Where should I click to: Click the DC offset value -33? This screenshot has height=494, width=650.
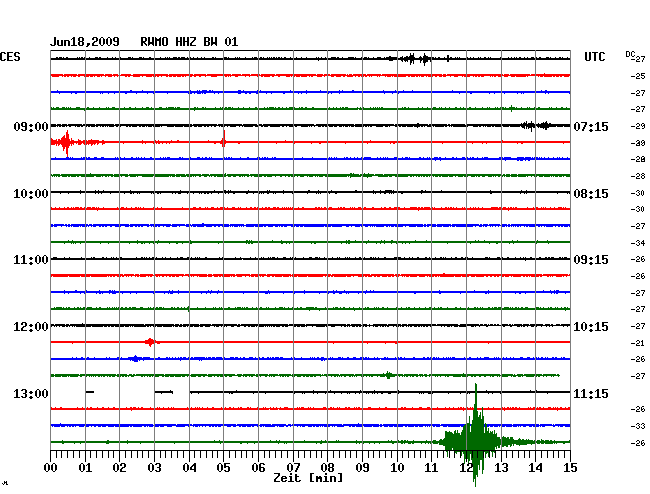[638, 426]
